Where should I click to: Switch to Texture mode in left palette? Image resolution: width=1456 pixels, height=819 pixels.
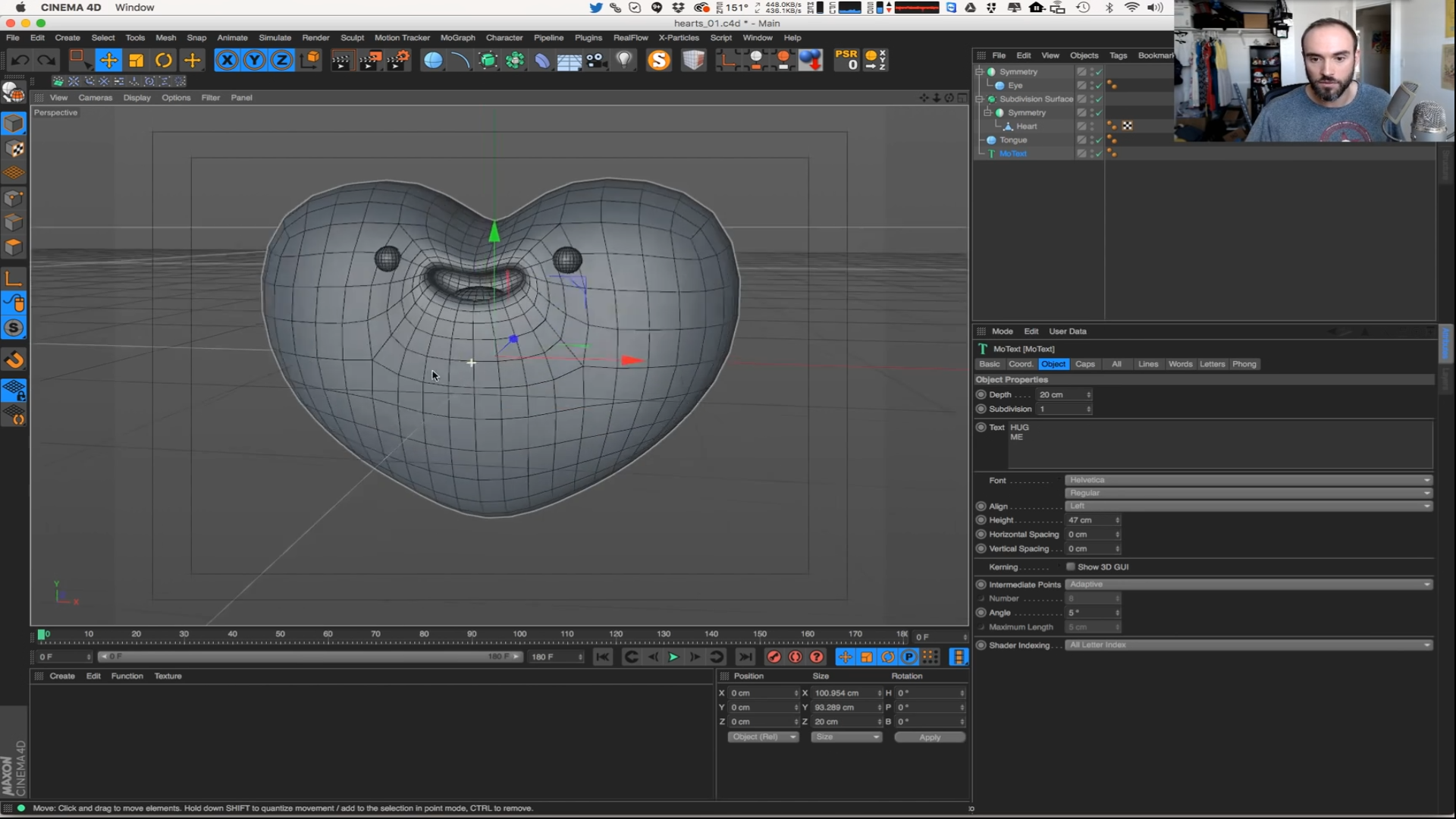(14, 149)
